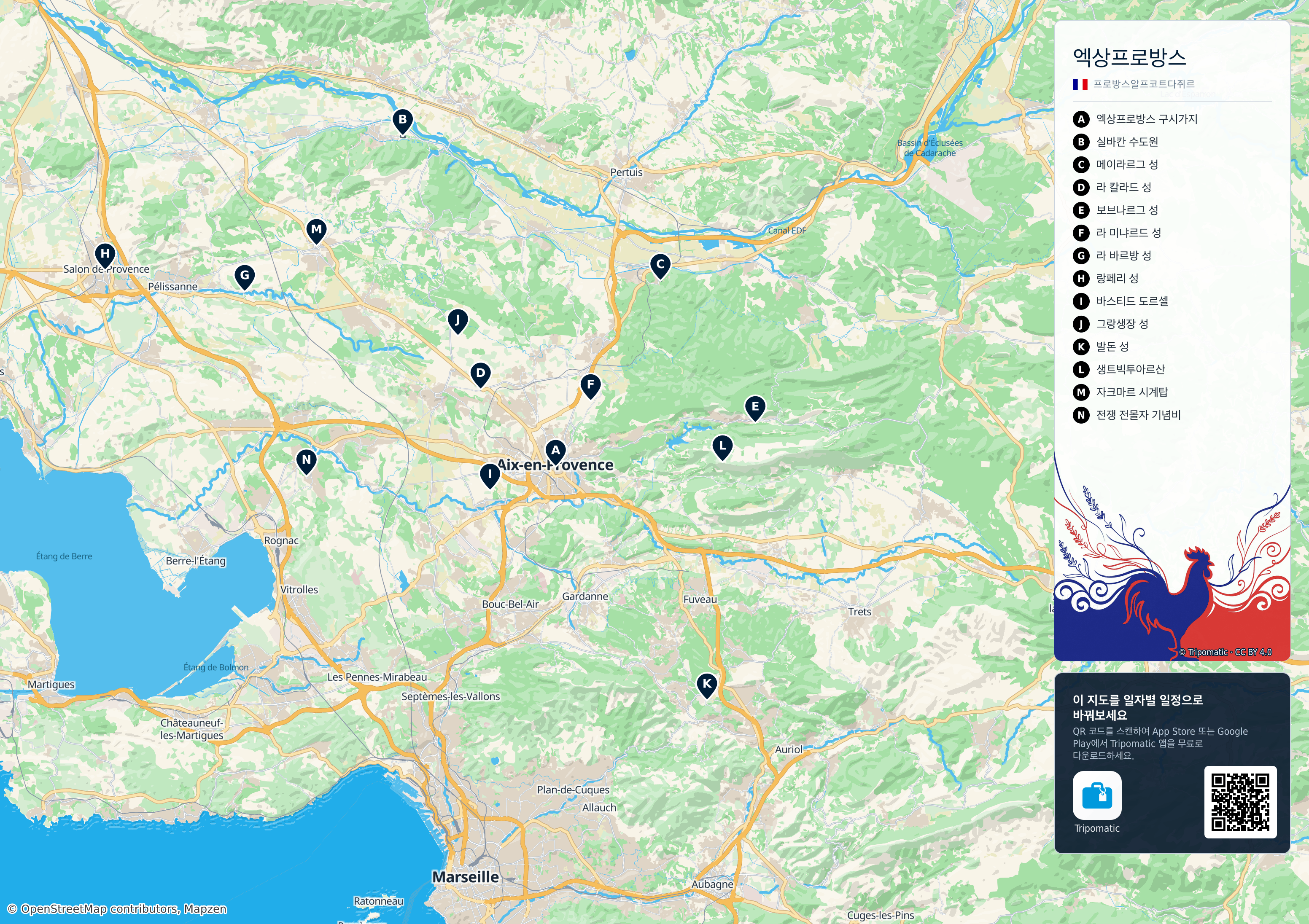
Task: Choose legend entry 라 칼라드 성
Action: tap(1112, 188)
